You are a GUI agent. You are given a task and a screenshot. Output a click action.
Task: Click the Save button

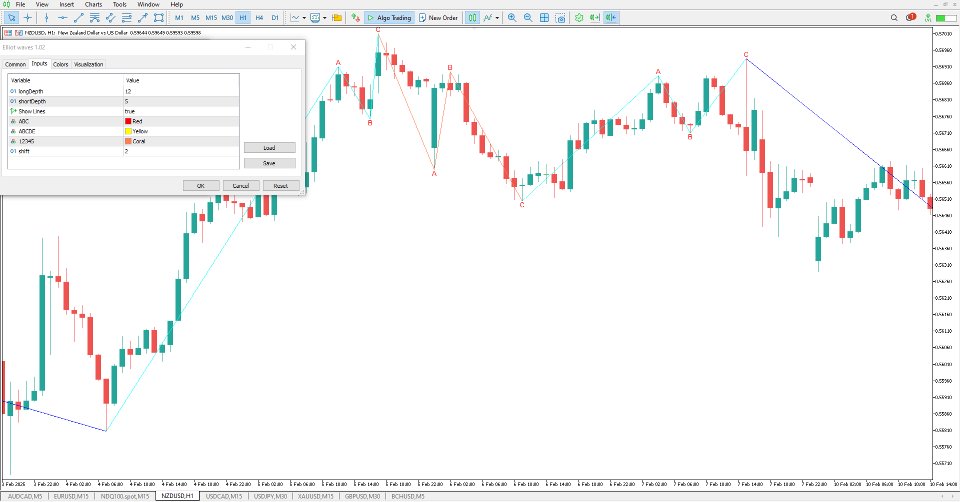[x=269, y=163]
